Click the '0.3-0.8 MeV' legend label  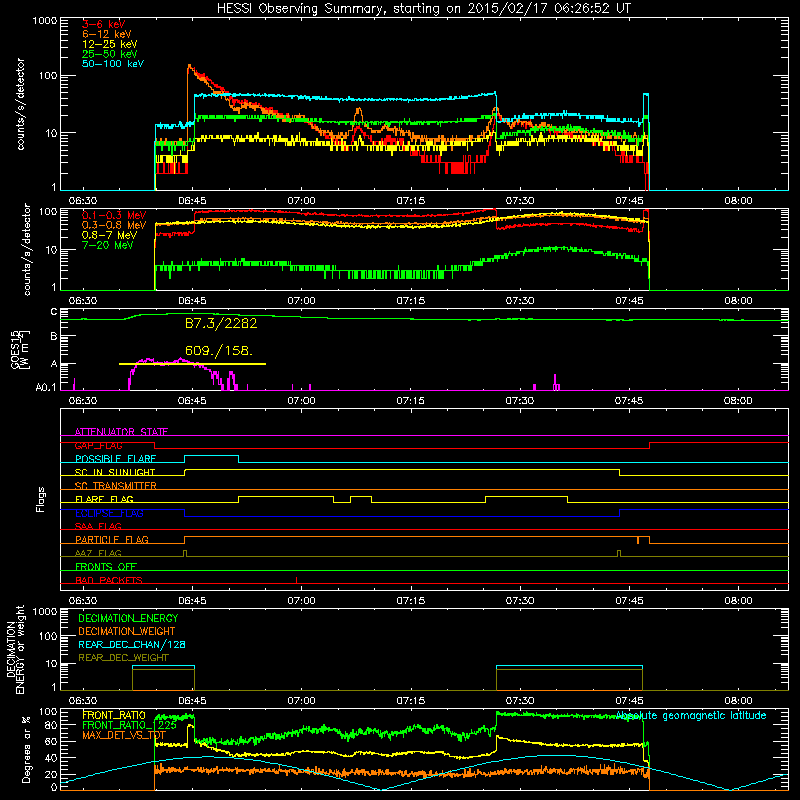click(114, 226)
